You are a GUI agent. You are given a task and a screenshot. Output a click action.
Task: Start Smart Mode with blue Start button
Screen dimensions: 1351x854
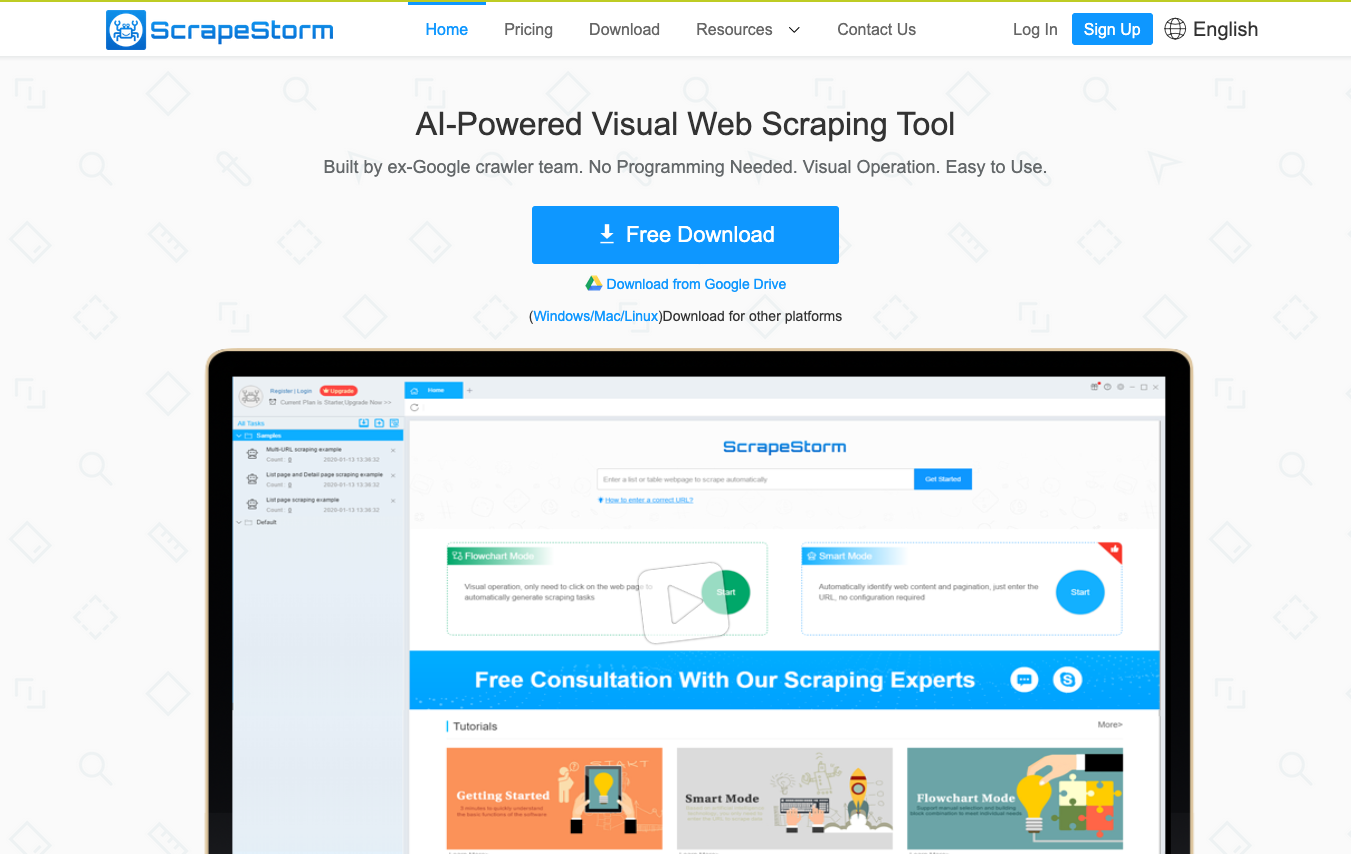tap(1080, 592)
